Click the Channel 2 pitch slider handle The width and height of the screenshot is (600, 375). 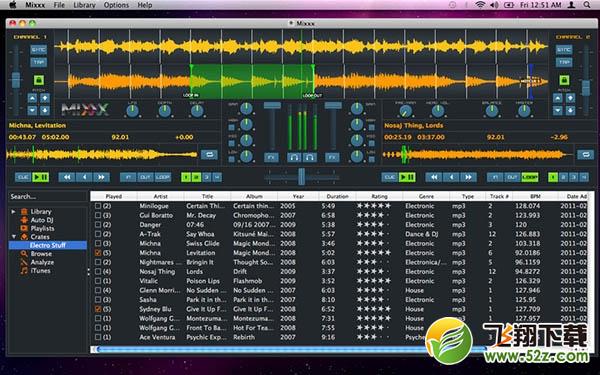coord(586,88)
